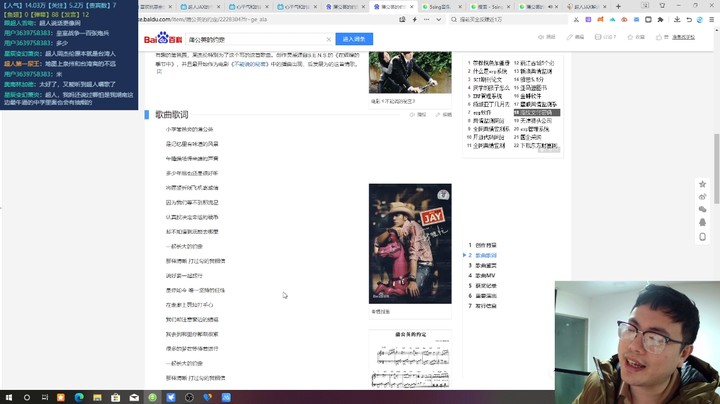Click the thumbs-up like button in header
Viewport: 720px width, 404px height.
tap(662, 37)
